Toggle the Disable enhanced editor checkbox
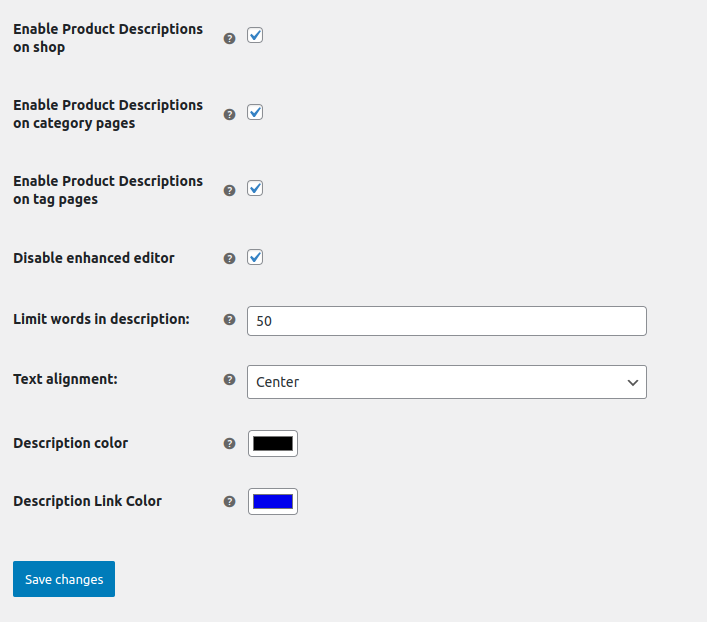The height and width of the screenshot is (622, 707). tap(255, 257)
